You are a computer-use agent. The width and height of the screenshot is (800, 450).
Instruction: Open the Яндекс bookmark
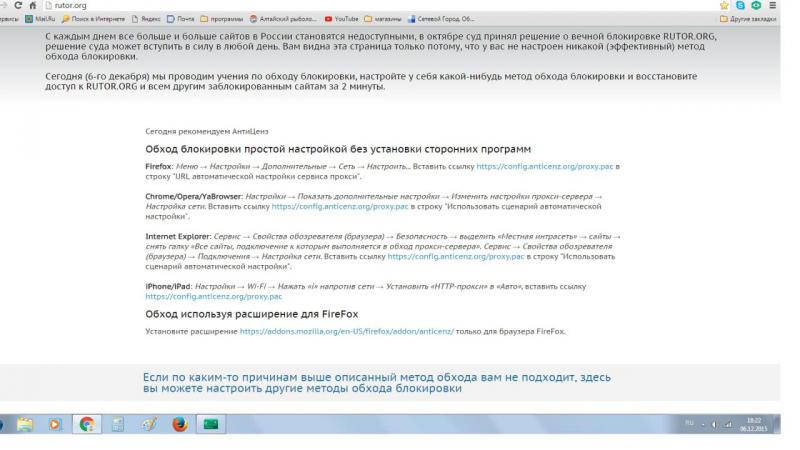tap(146, 19)
